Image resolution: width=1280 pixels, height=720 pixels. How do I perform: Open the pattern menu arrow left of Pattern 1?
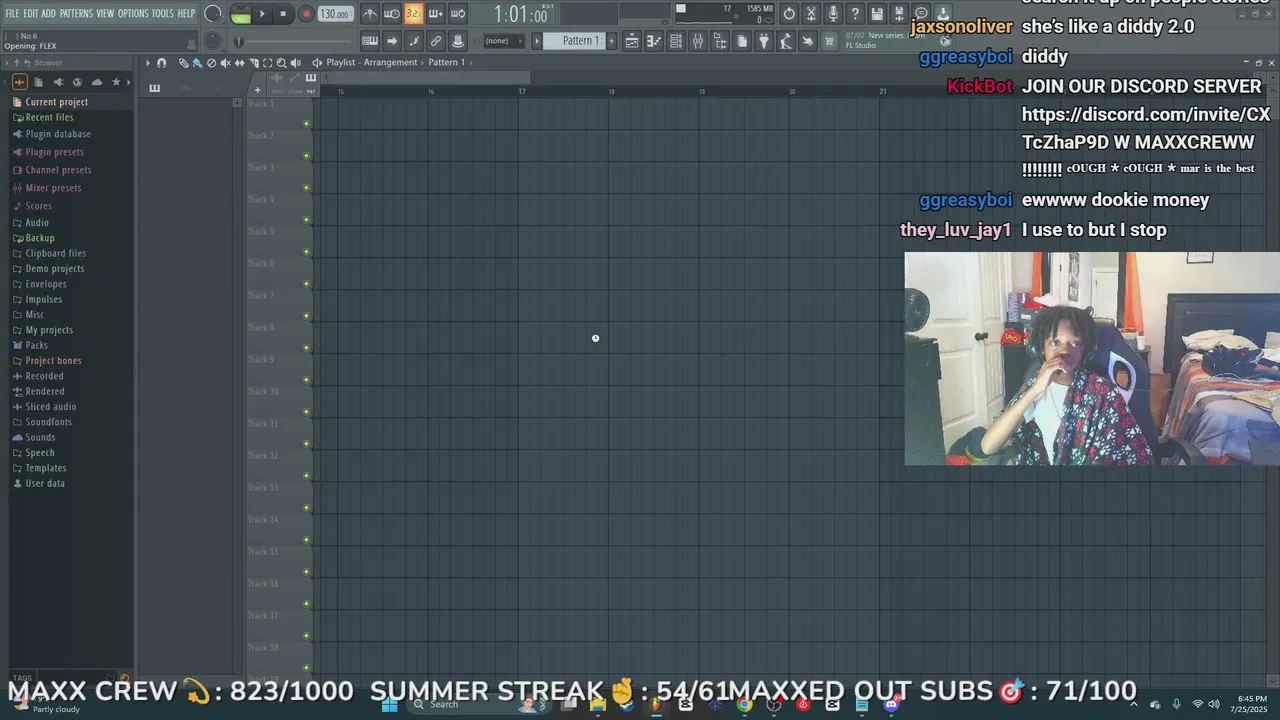(537, 41)
